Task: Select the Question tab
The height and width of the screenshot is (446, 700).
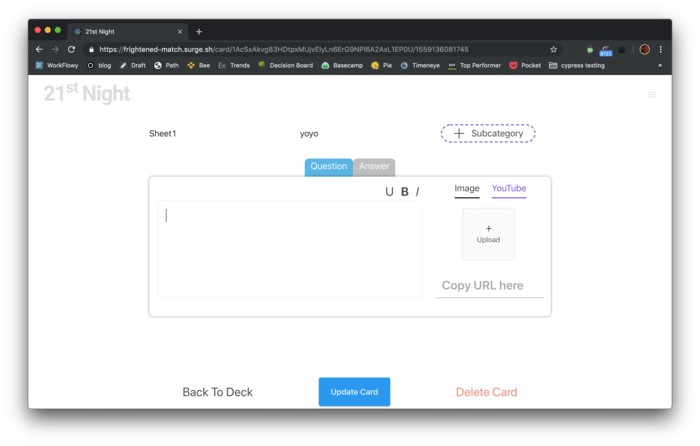Action: 328,167
